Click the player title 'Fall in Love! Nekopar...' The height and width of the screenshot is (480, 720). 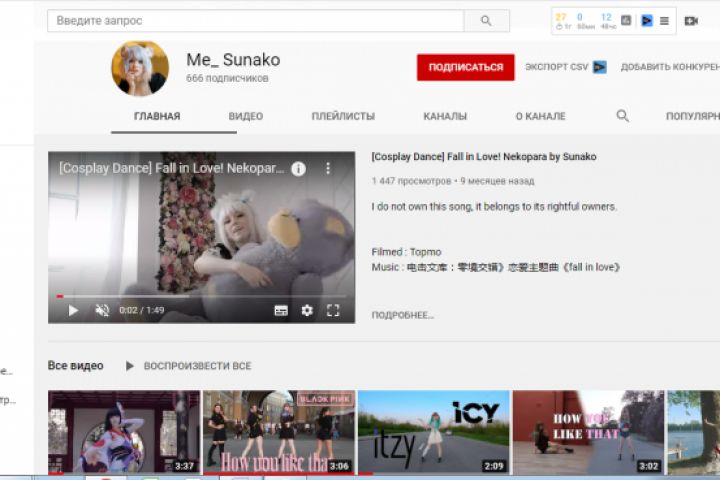[171, 168]
